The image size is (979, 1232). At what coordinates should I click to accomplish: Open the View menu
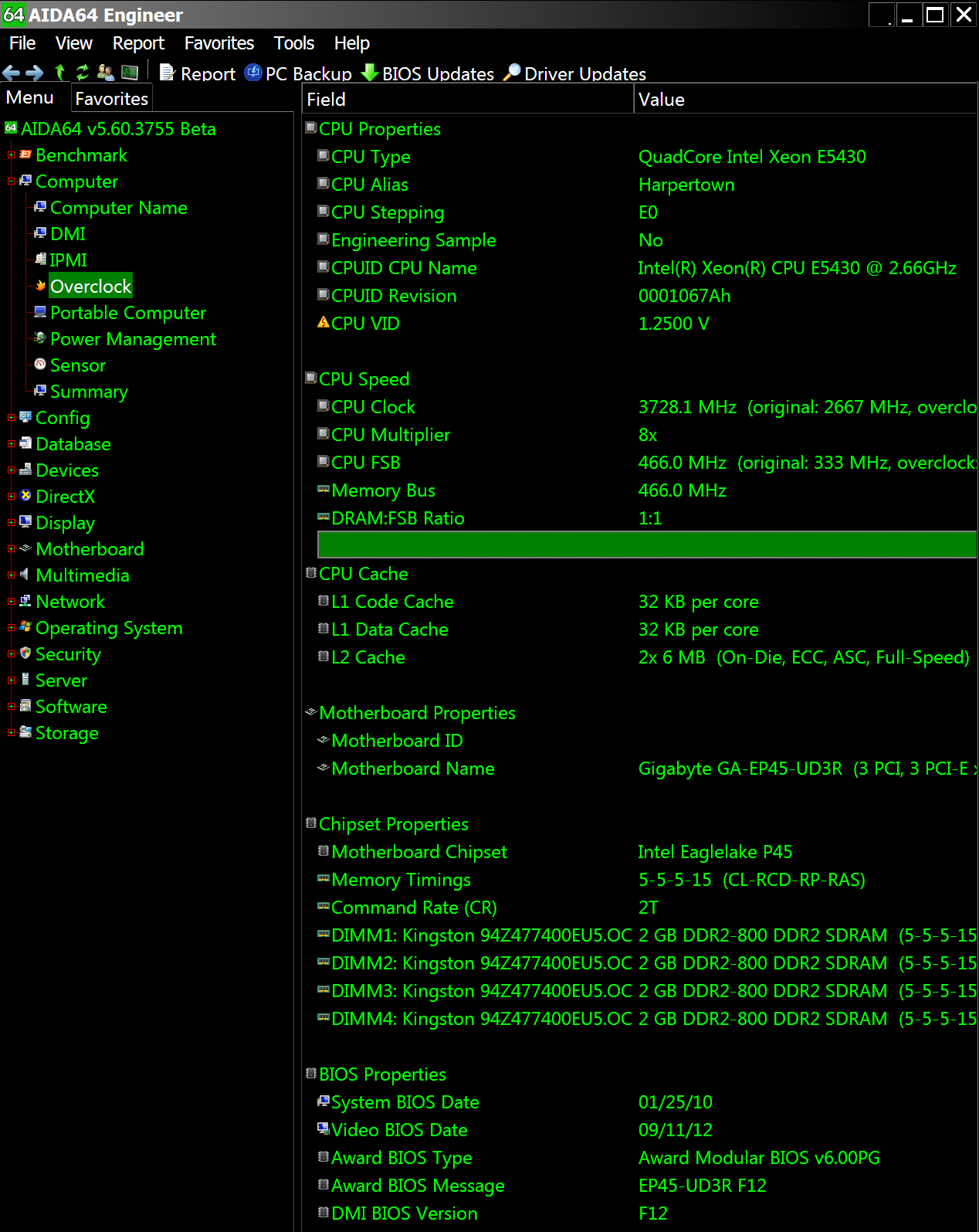(73, 43)
